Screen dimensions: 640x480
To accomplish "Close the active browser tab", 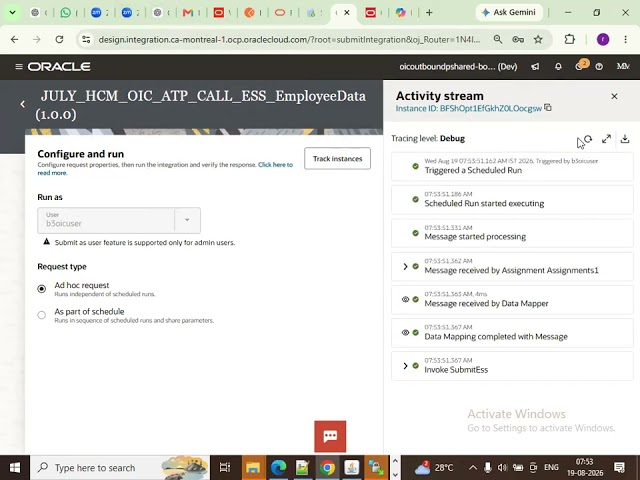I will (347, 13).
